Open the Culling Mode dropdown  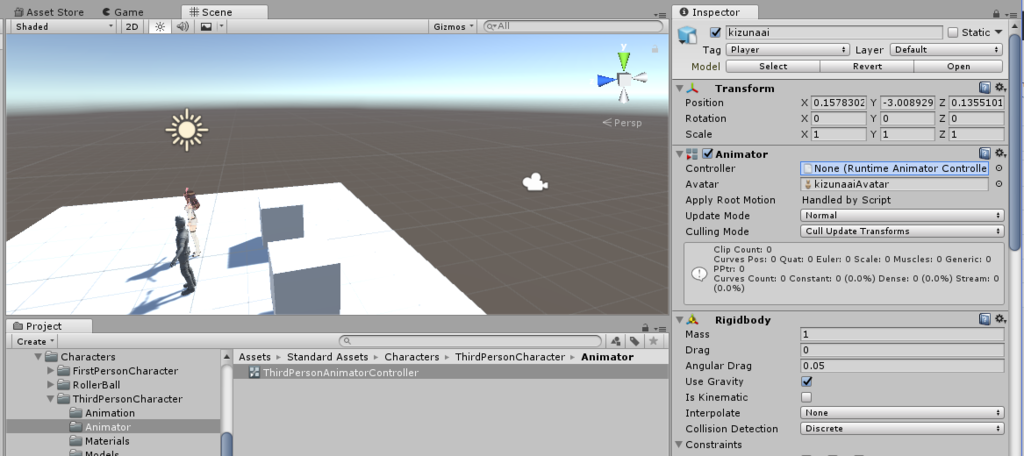[x=902, y=231]
